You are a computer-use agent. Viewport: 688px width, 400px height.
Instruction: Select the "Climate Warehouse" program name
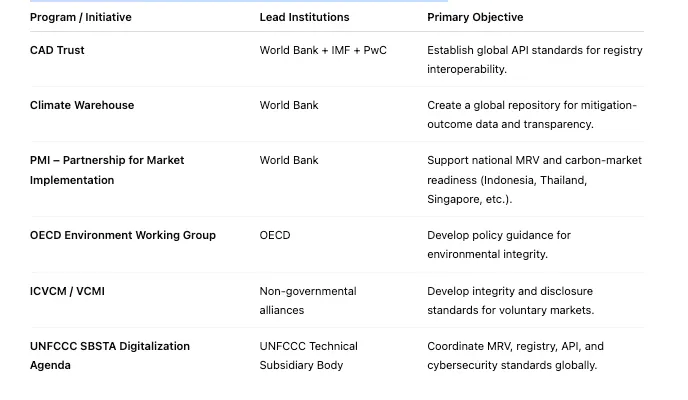click(x=82, y=105)
